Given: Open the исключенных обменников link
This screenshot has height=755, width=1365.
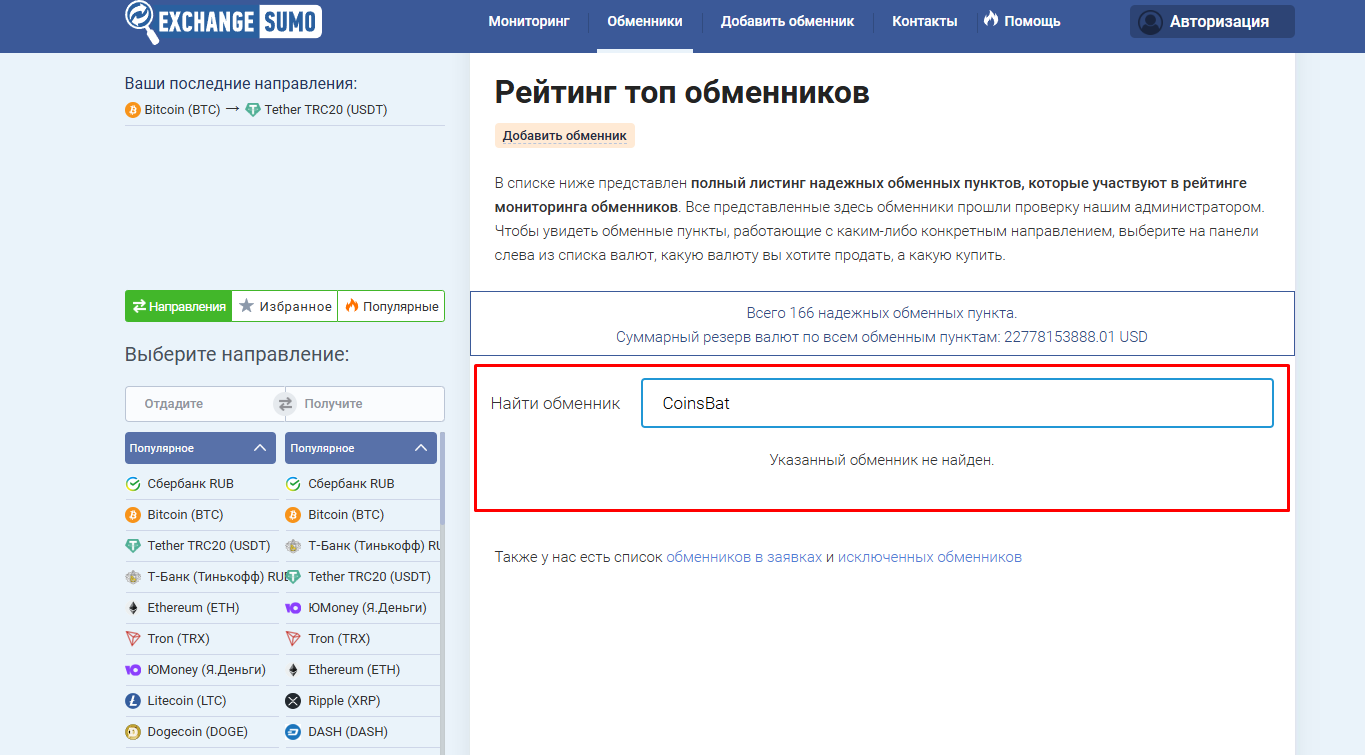Looking at the screenshot, I should tap(930, 557).
